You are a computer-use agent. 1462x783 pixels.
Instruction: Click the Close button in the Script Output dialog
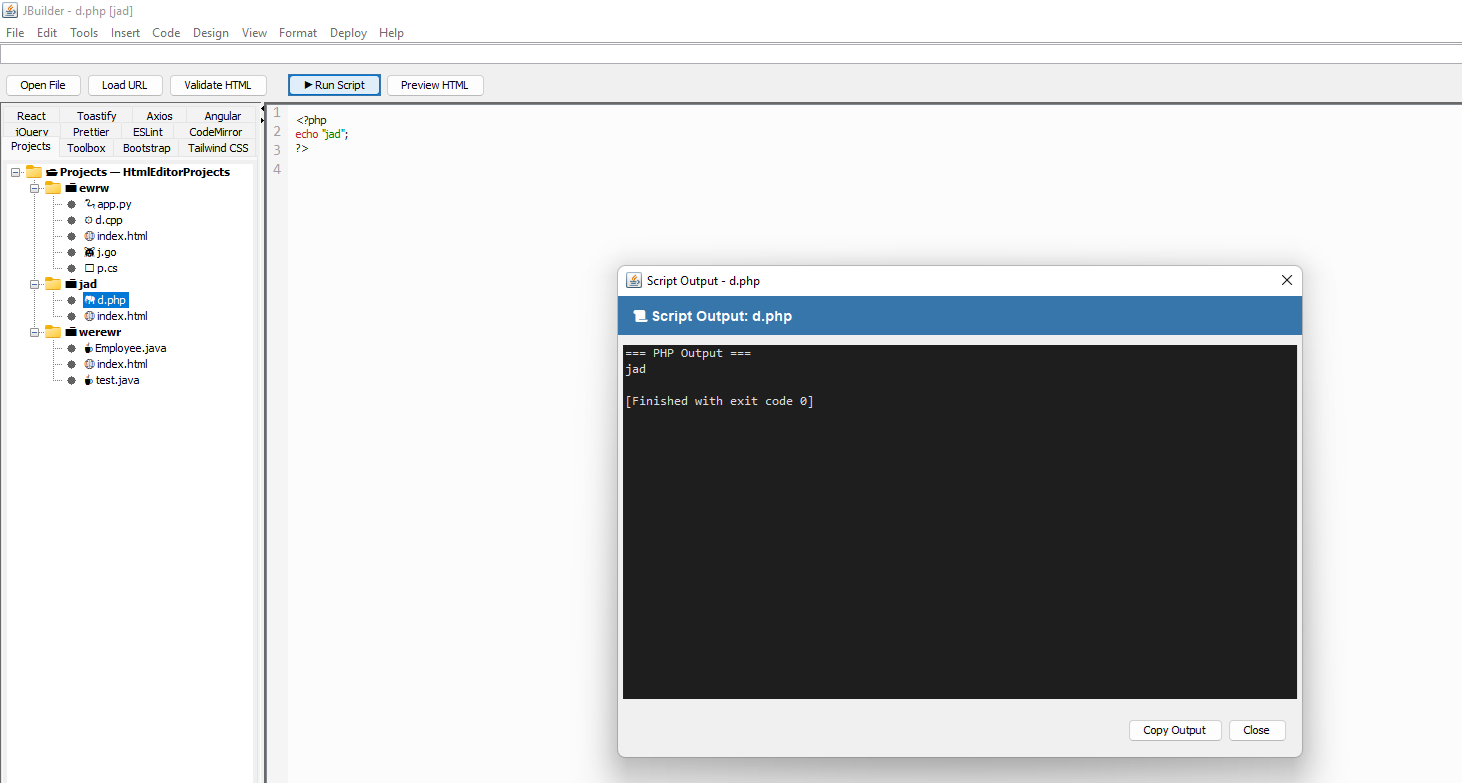[1257, 730]
